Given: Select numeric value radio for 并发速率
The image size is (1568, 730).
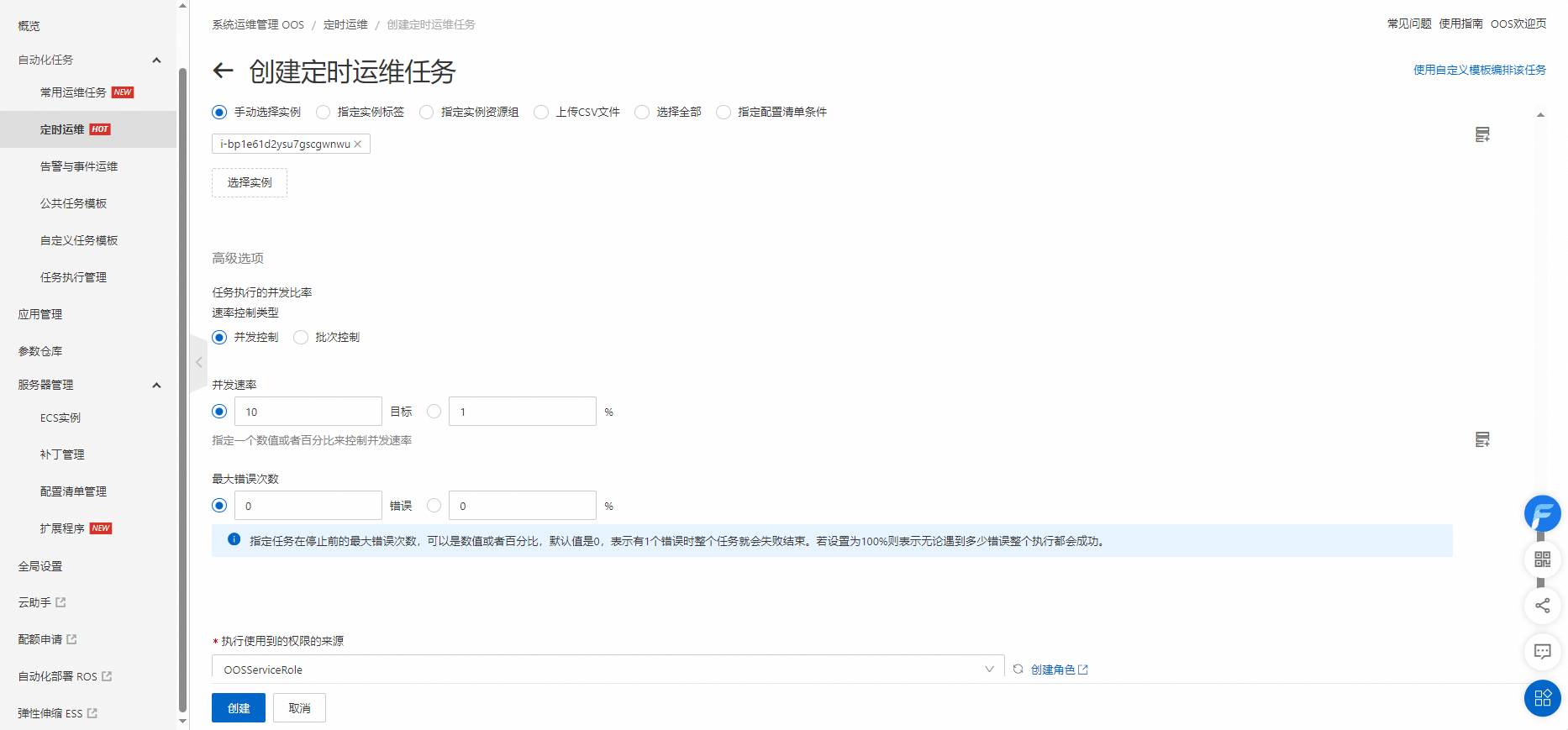Looking at the screenshot, I should tap(219, 412).
